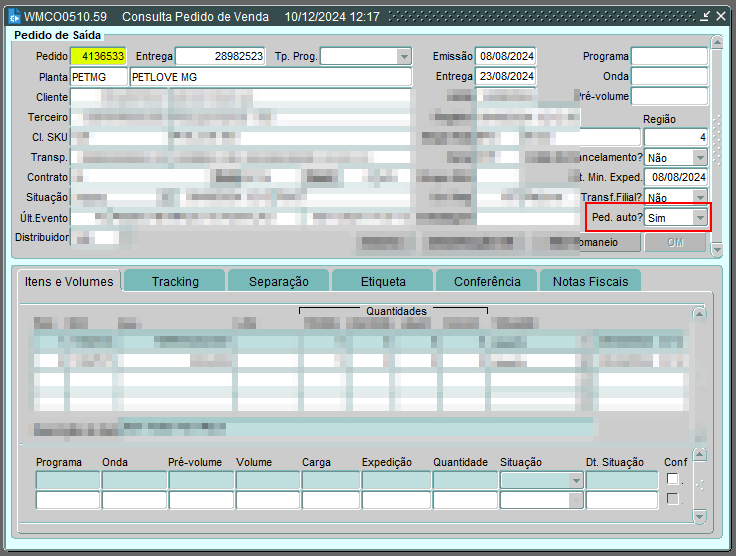Click the WMCO0510 window title icon
736x556 pixels.
14,17
